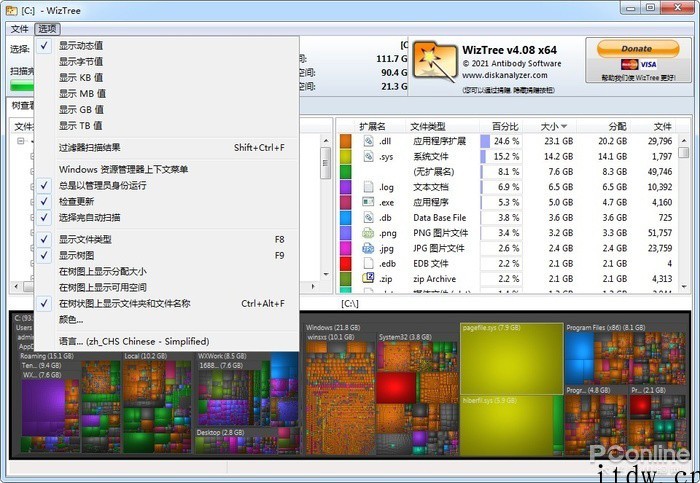The image size is (700, 483).
Task: Click the red swatch for .edb
Action: coord(346,263)
